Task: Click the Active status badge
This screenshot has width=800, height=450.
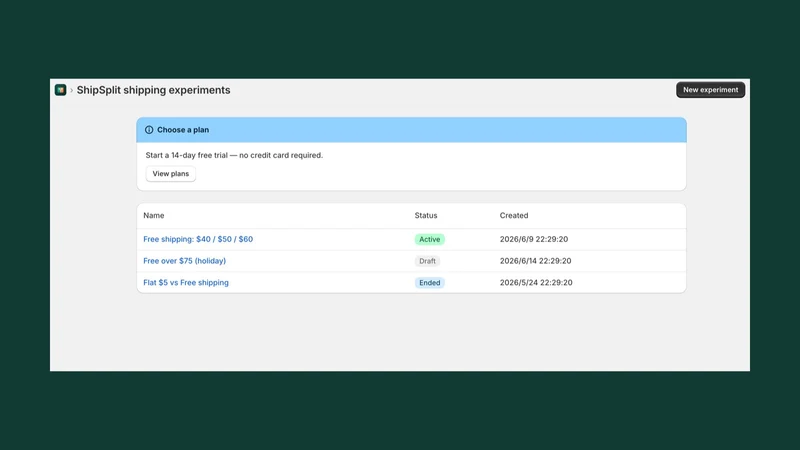Action: [430, 239]
